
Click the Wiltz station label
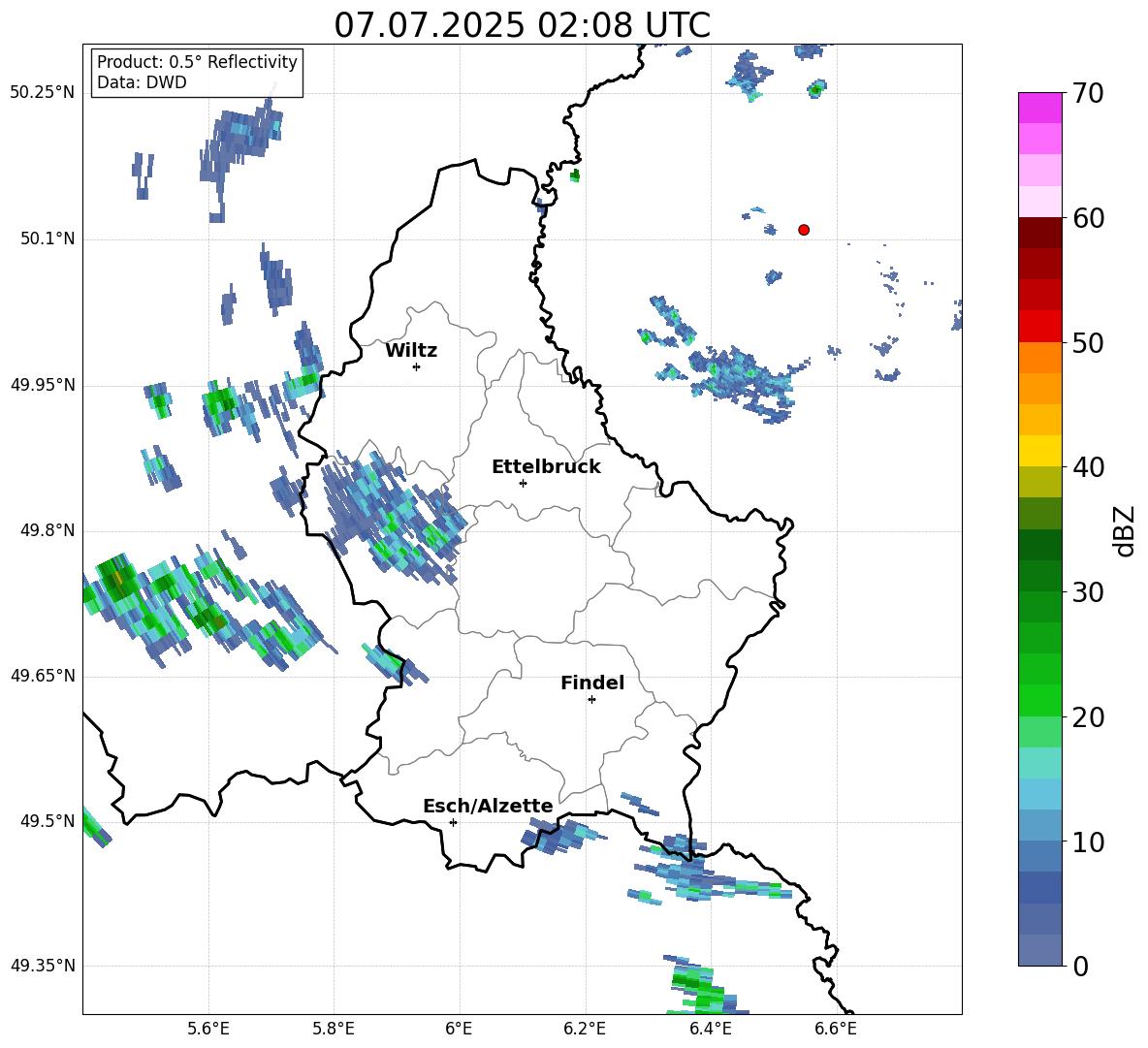pyautogui.click(x=411, y=351)
